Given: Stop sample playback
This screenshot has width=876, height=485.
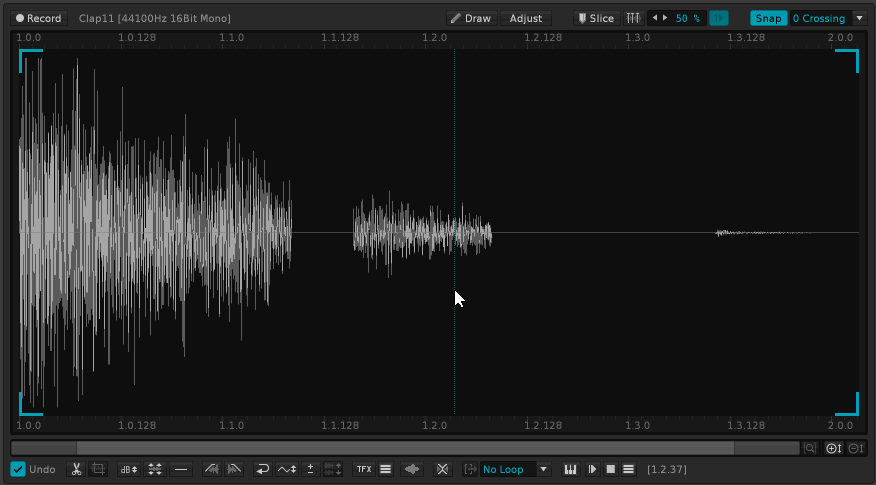Looking at the screenshot, I should click(610, 469).
